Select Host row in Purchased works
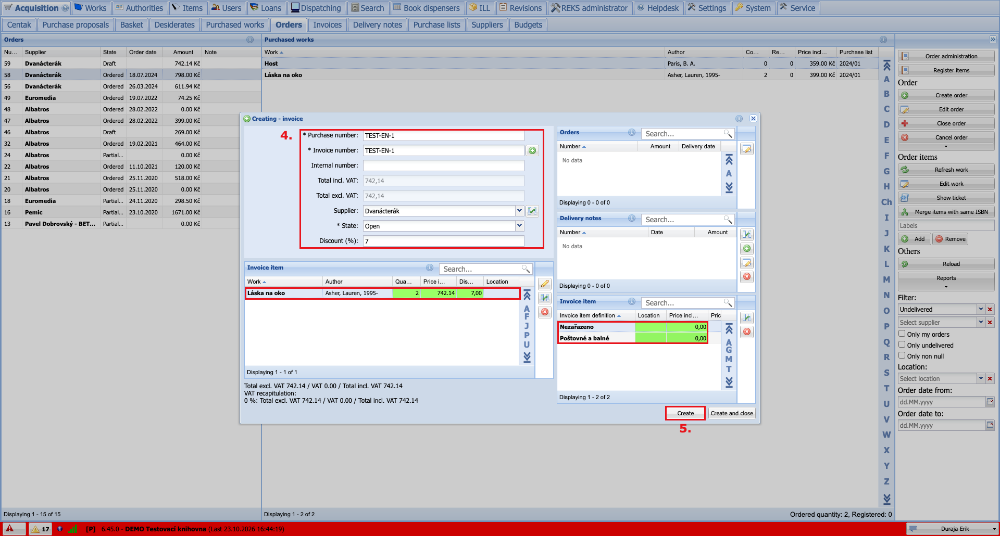Image resolution: width=1000 pixels, height=536 pixels. [571, 64]
